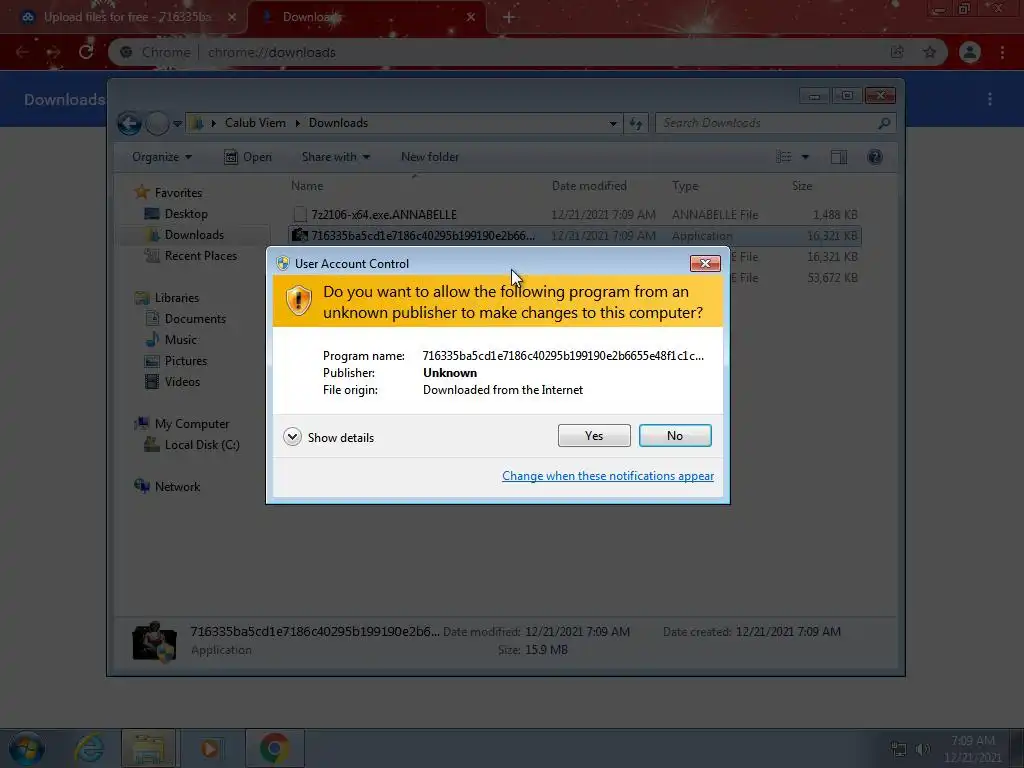Open the Chrome profile avatar

coord(970,52)
